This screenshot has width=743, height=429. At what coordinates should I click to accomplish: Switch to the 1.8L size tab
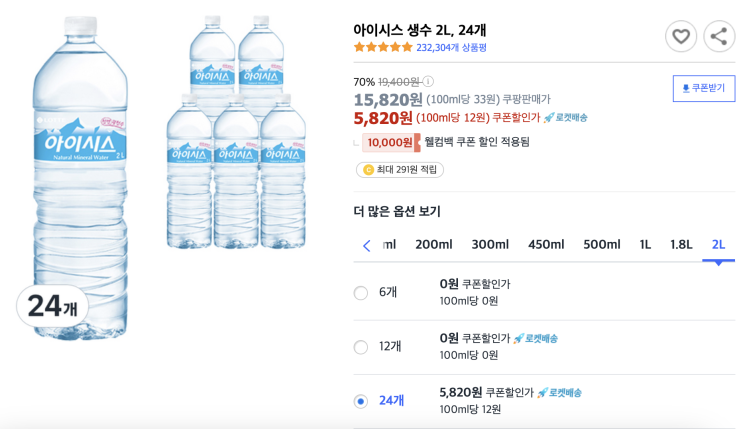tap(681, 245)
